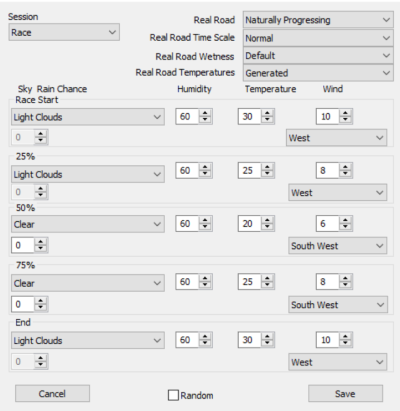Expand Real Road dropdown Naturally Progressing
Viewport: 400px width, 411px height.
click(x=318, y=20)
